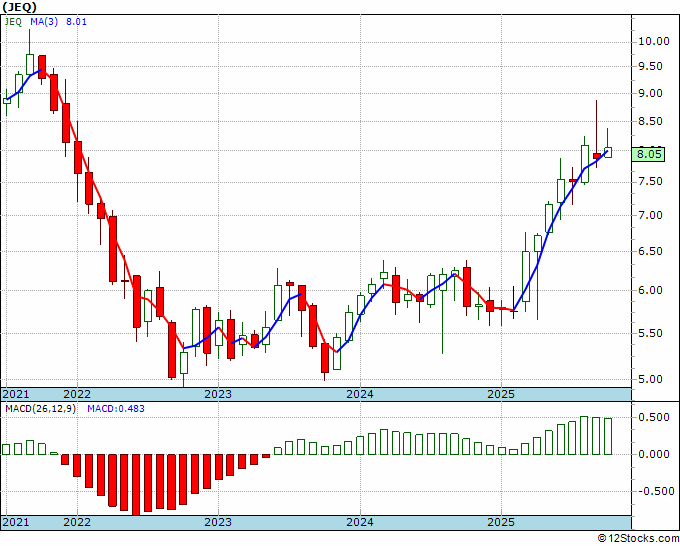Screen dimensions: 680x546
Task: Click the 0.000 MACD axis label
Action: 654,454
